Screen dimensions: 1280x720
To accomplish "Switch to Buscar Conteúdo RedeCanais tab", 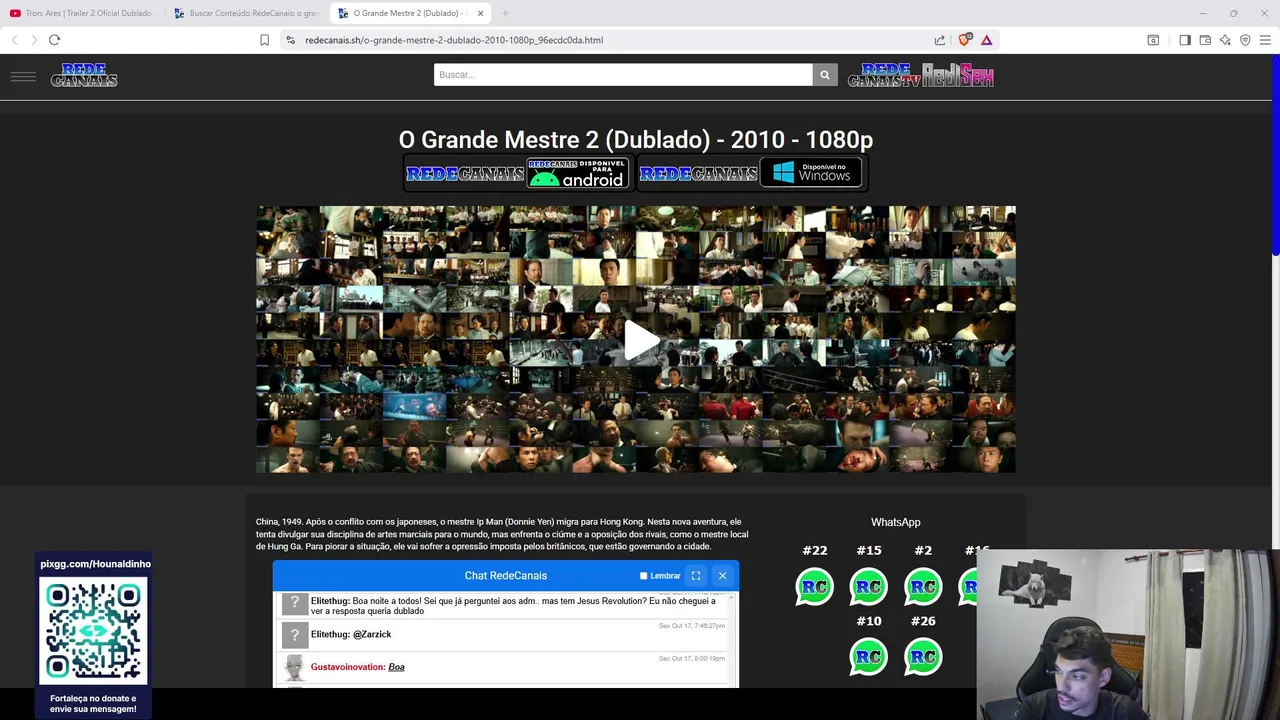I will [245, 13].
